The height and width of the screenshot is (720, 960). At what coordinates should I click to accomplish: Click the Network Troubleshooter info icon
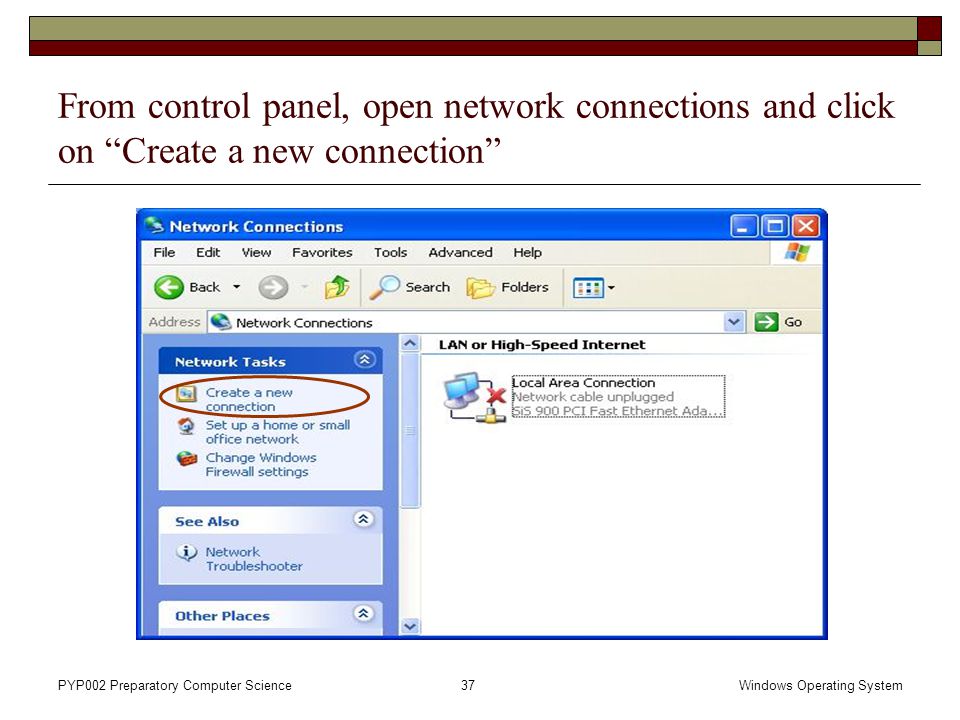(187, 552)
